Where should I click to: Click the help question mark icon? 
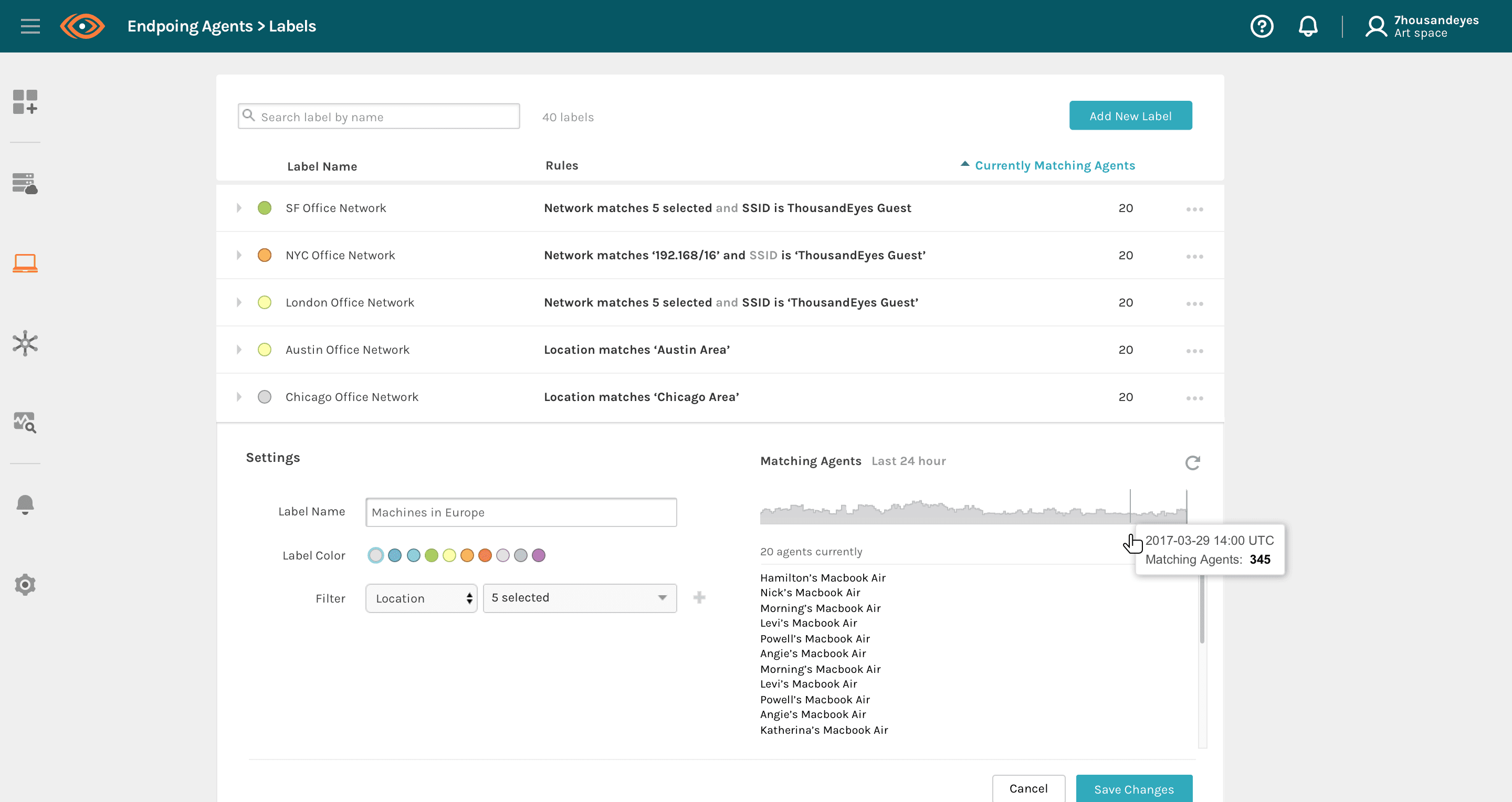coord(1262,26)
